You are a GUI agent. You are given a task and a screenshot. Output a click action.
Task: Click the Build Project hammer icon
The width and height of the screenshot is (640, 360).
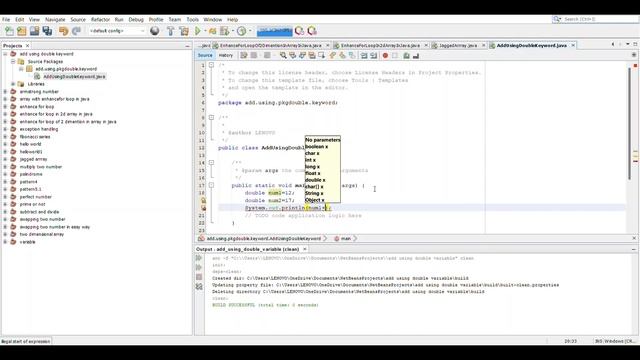[x=171, y=31]
